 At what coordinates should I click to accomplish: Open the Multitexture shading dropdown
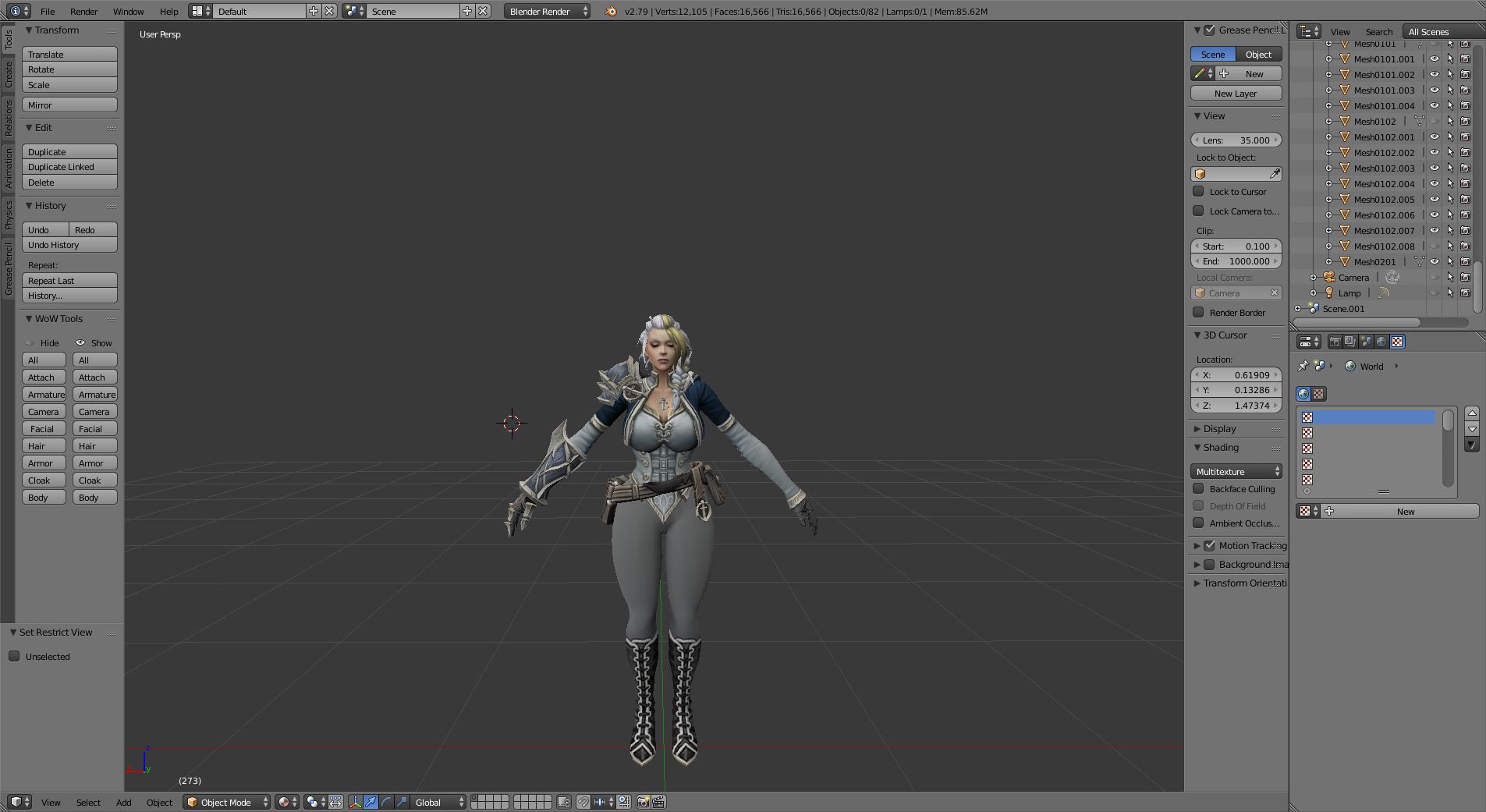[1236, 471]
